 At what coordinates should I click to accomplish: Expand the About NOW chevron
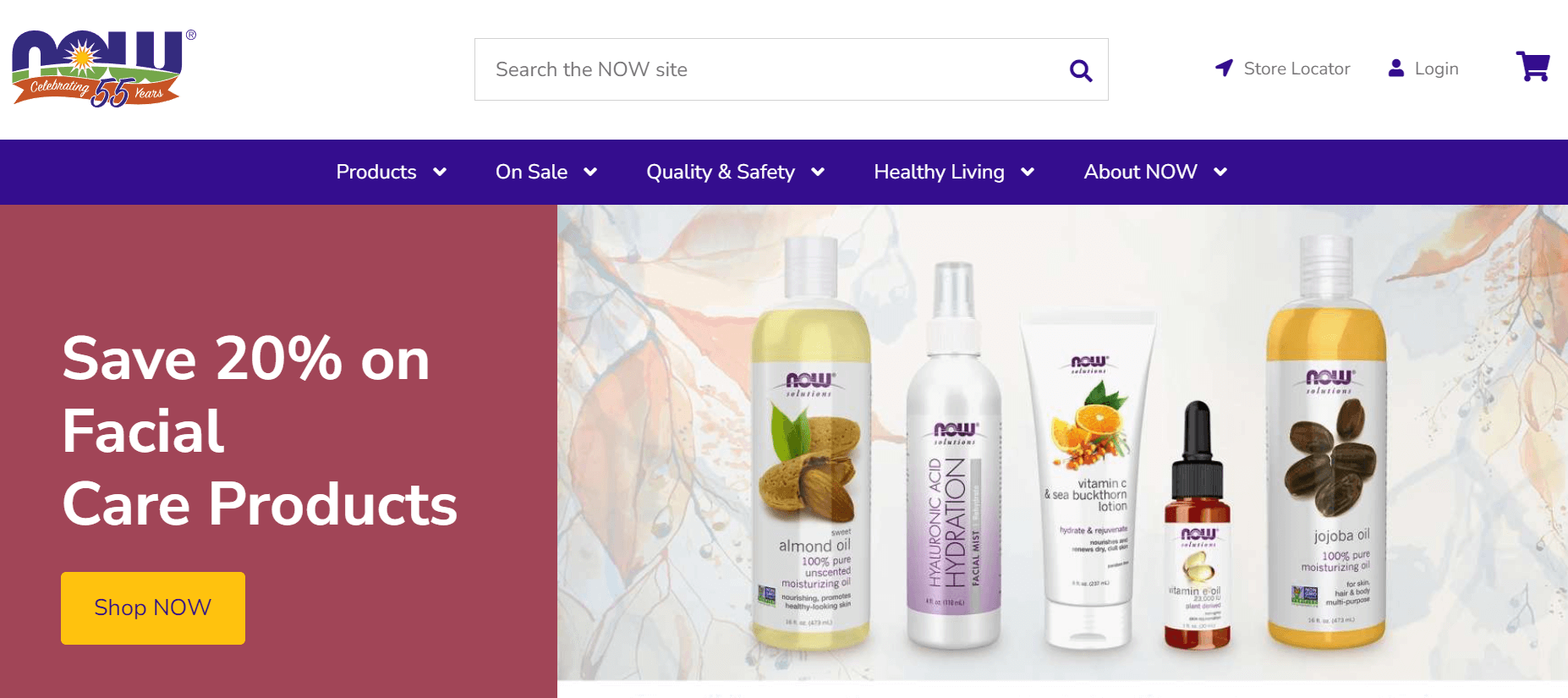click(1220, 173)
